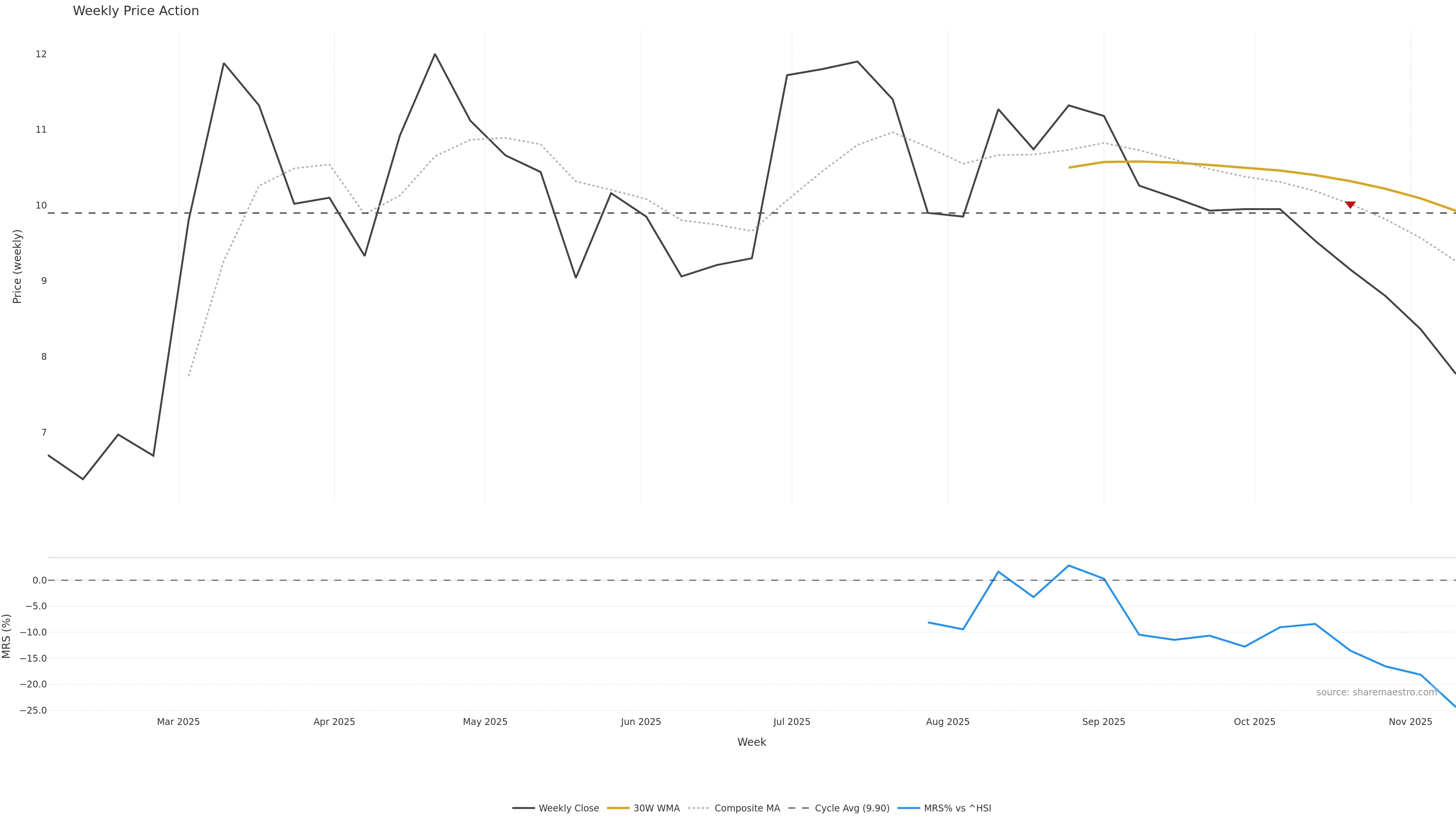Image resolution: width=1456 pixels, height=819 pixels.
Task: Click the Week x-axis title
Action: 751,742
